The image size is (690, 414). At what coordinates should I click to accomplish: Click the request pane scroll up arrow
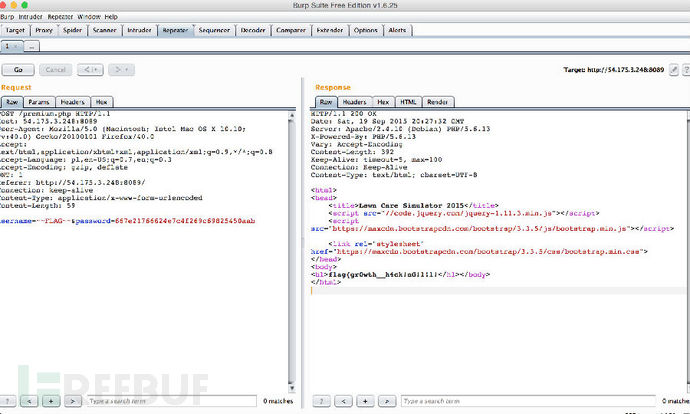point(291,115)
